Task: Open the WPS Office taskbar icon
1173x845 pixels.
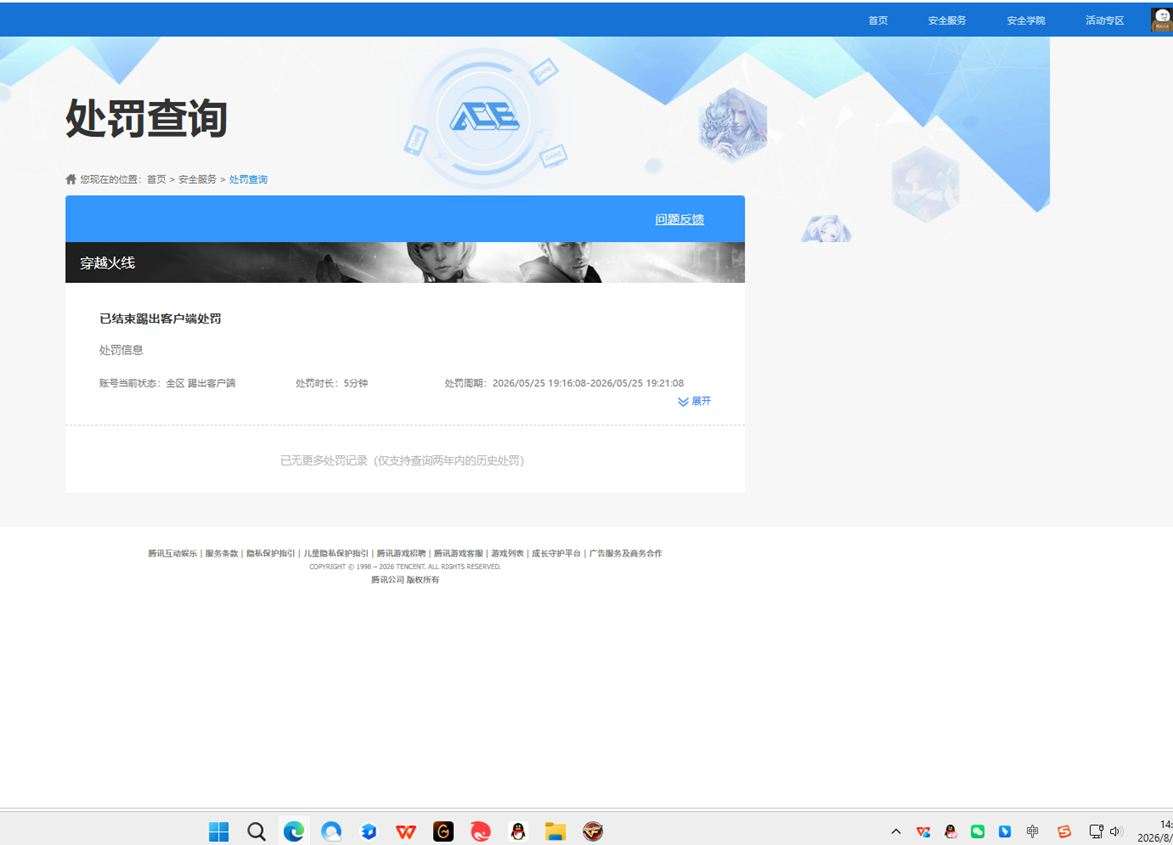Action: pyautogui.click(x=405, y=832)
